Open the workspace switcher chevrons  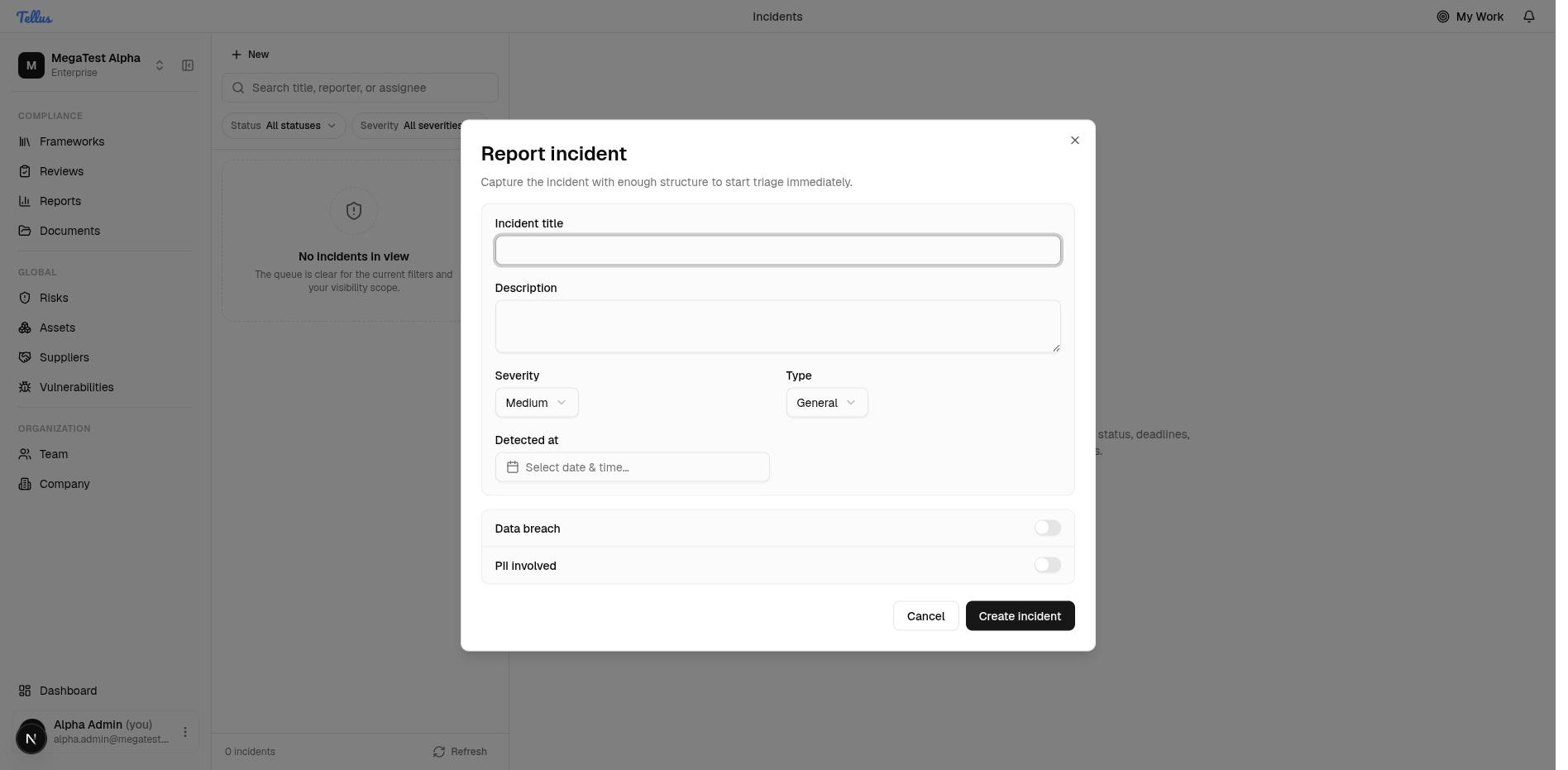click(x=160, y=65)
